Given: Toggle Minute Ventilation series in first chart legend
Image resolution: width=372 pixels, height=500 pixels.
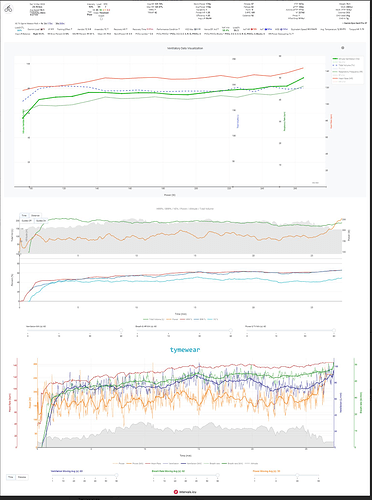Looking at the screenshot, I should (347, 59).
